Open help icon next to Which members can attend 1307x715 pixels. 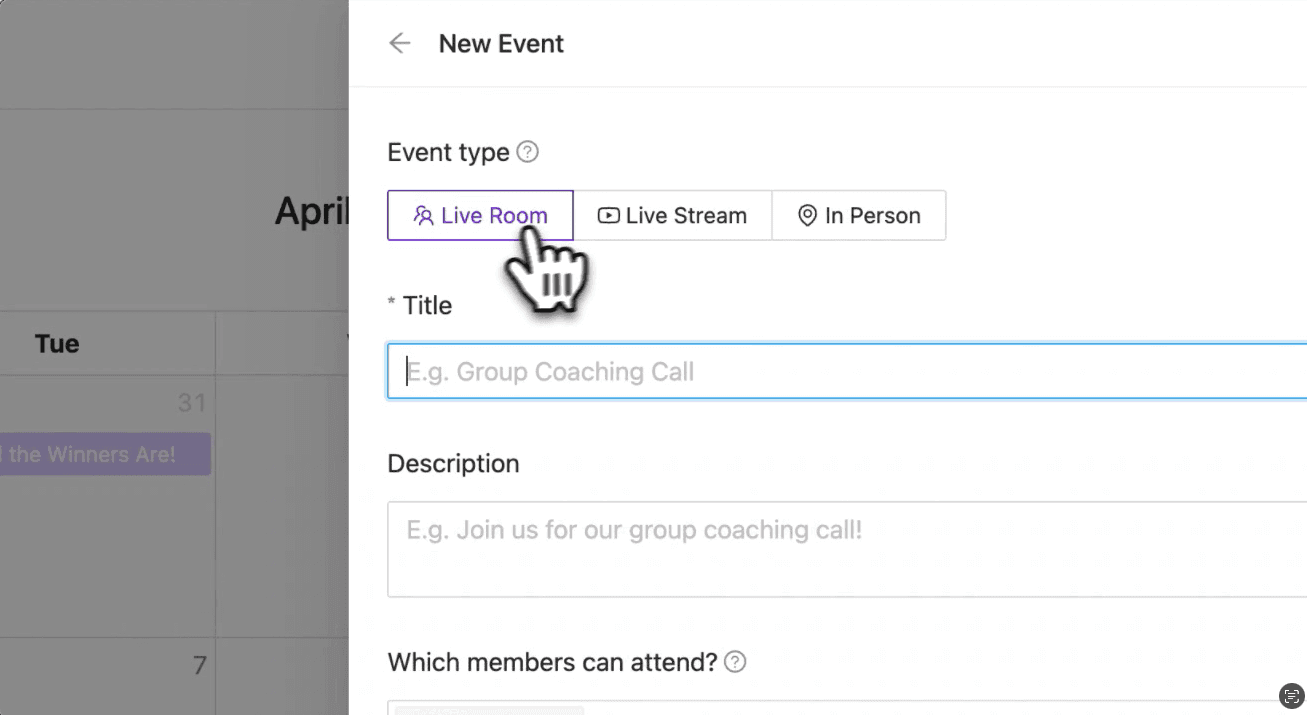point(735,662)
